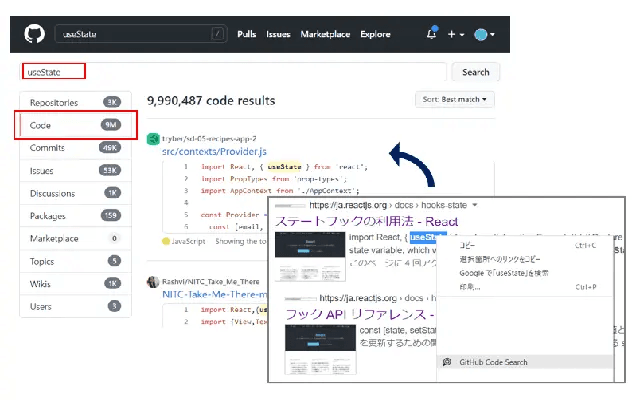This screenshot has width=640, height=400.
Task: Click the header search box containing useState
Action: [141, 34]
